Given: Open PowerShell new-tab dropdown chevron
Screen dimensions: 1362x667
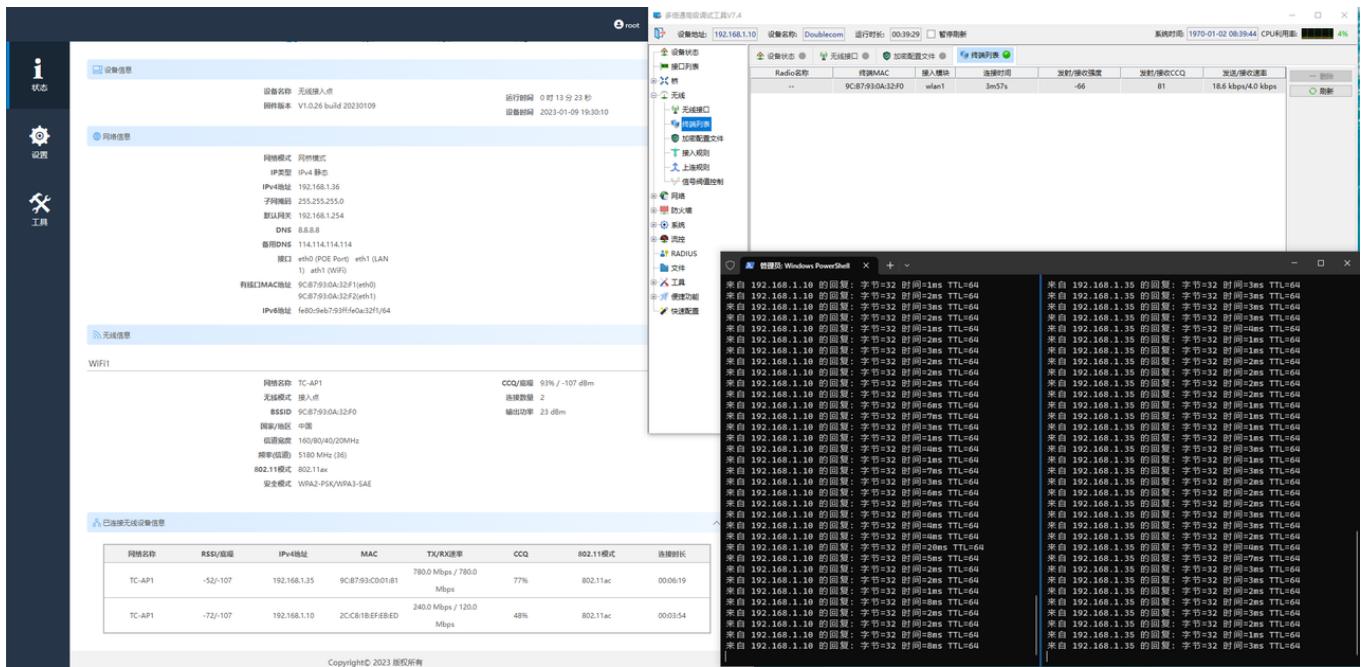Looking at the screenshot, I should tap(908, 264).
